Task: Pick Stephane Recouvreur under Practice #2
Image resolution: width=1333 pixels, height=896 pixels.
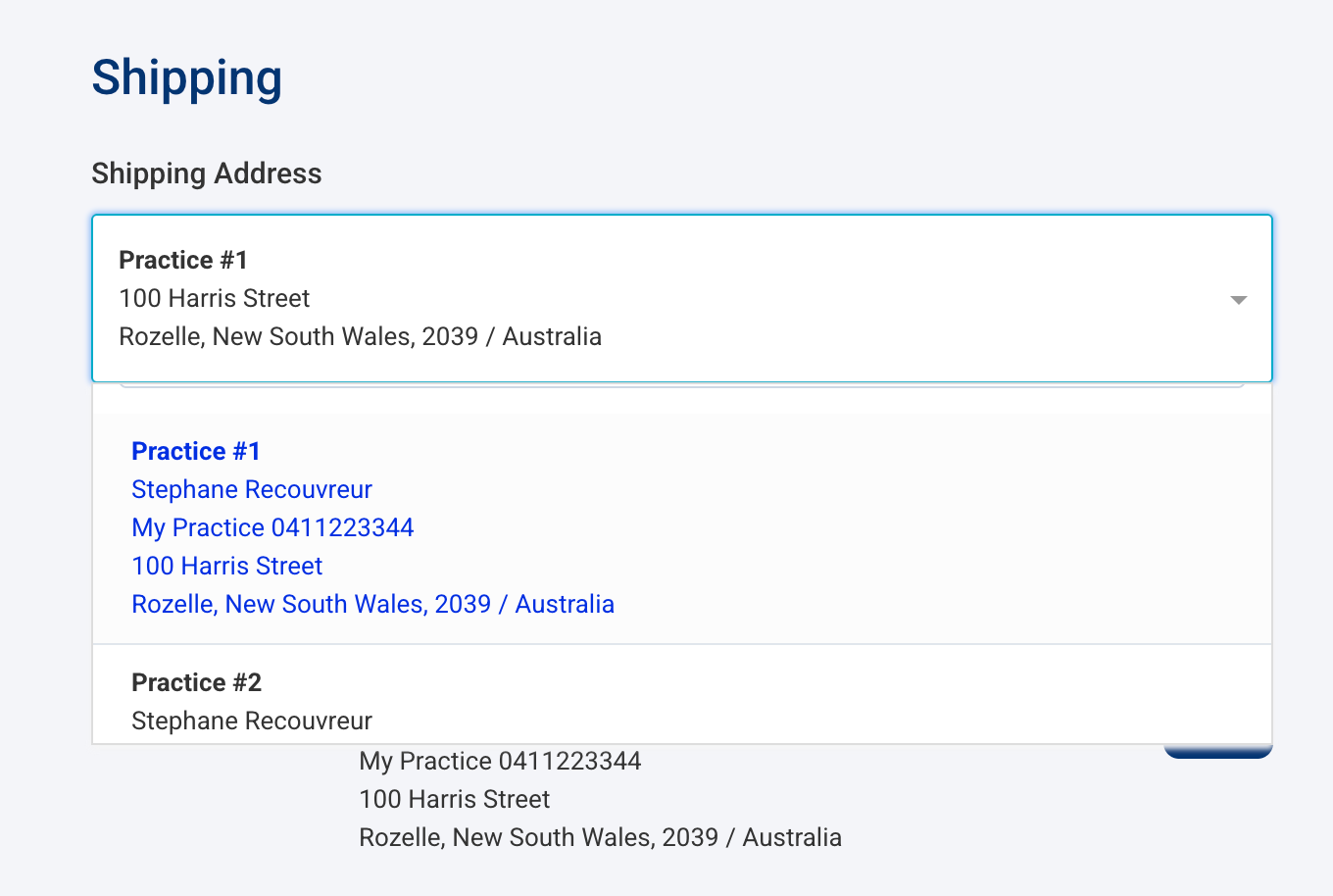Action: click(252, 721)
